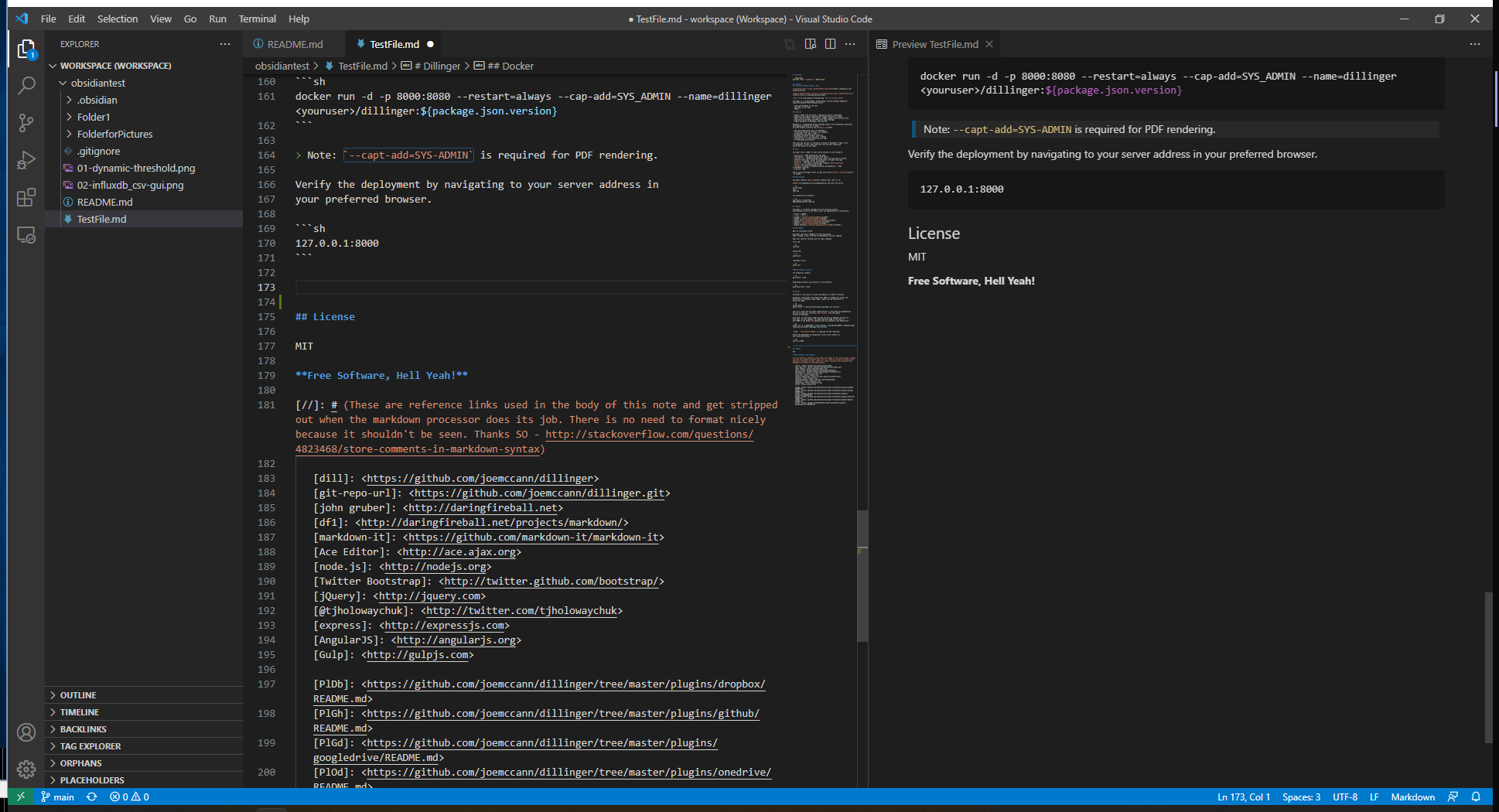Open the Terminal menu
The width and height of the screenshot is (1499, 812).
[x=258, y=19]
